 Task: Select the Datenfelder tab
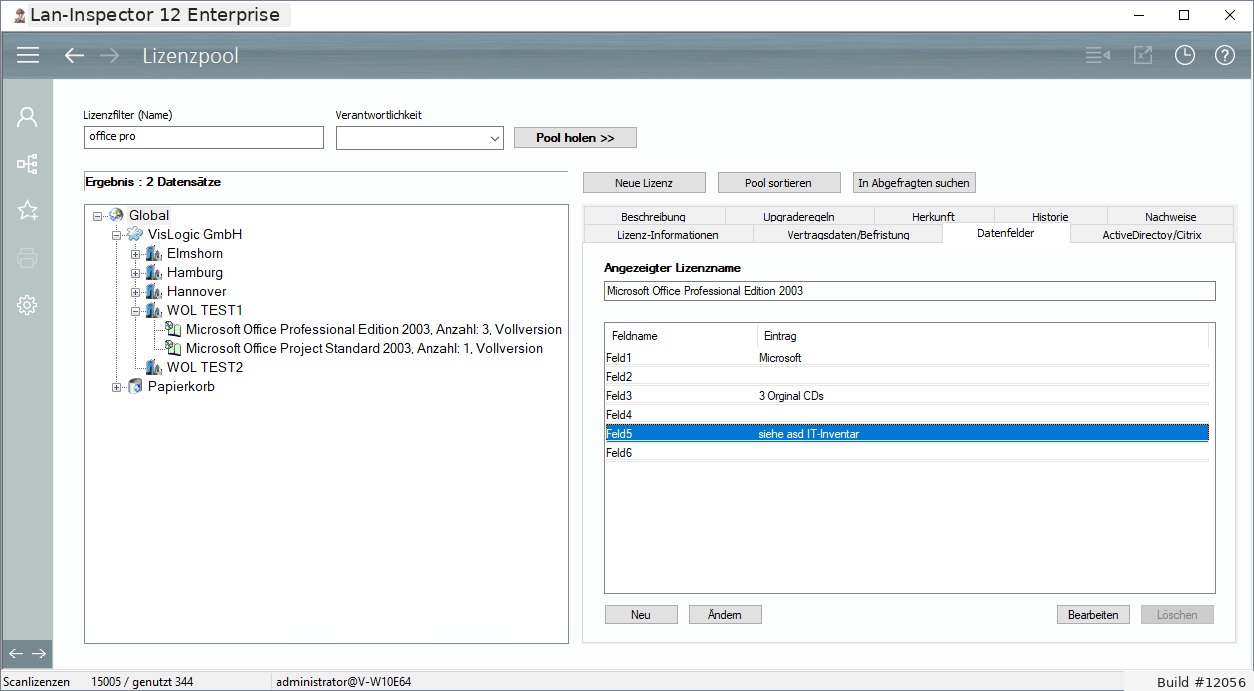[x=1006, y=233]
